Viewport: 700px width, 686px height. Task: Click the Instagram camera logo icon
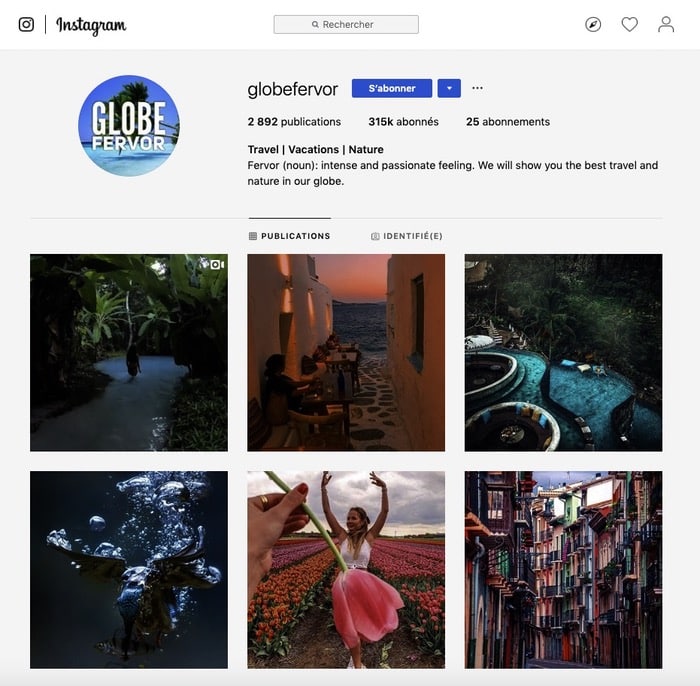click(x=26, y=24)
